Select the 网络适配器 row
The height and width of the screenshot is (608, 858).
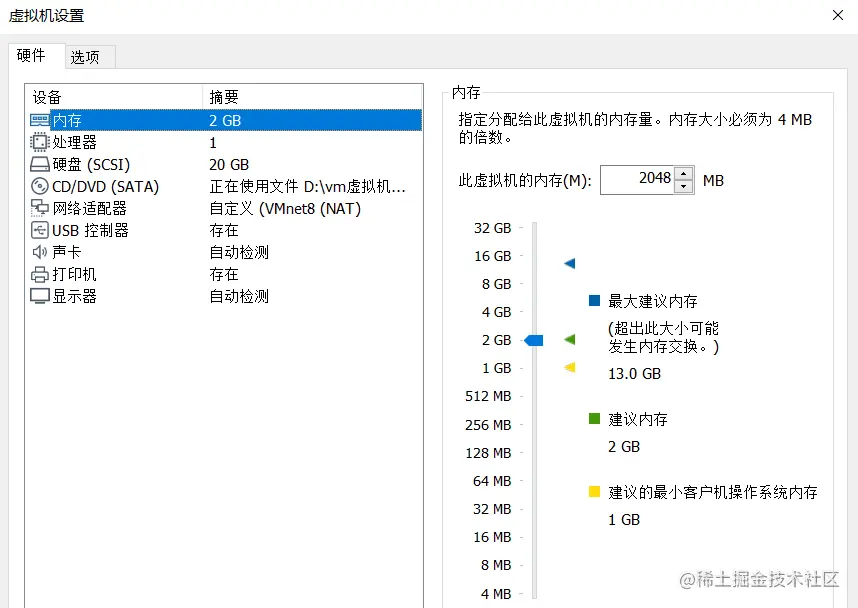[225, 208]
